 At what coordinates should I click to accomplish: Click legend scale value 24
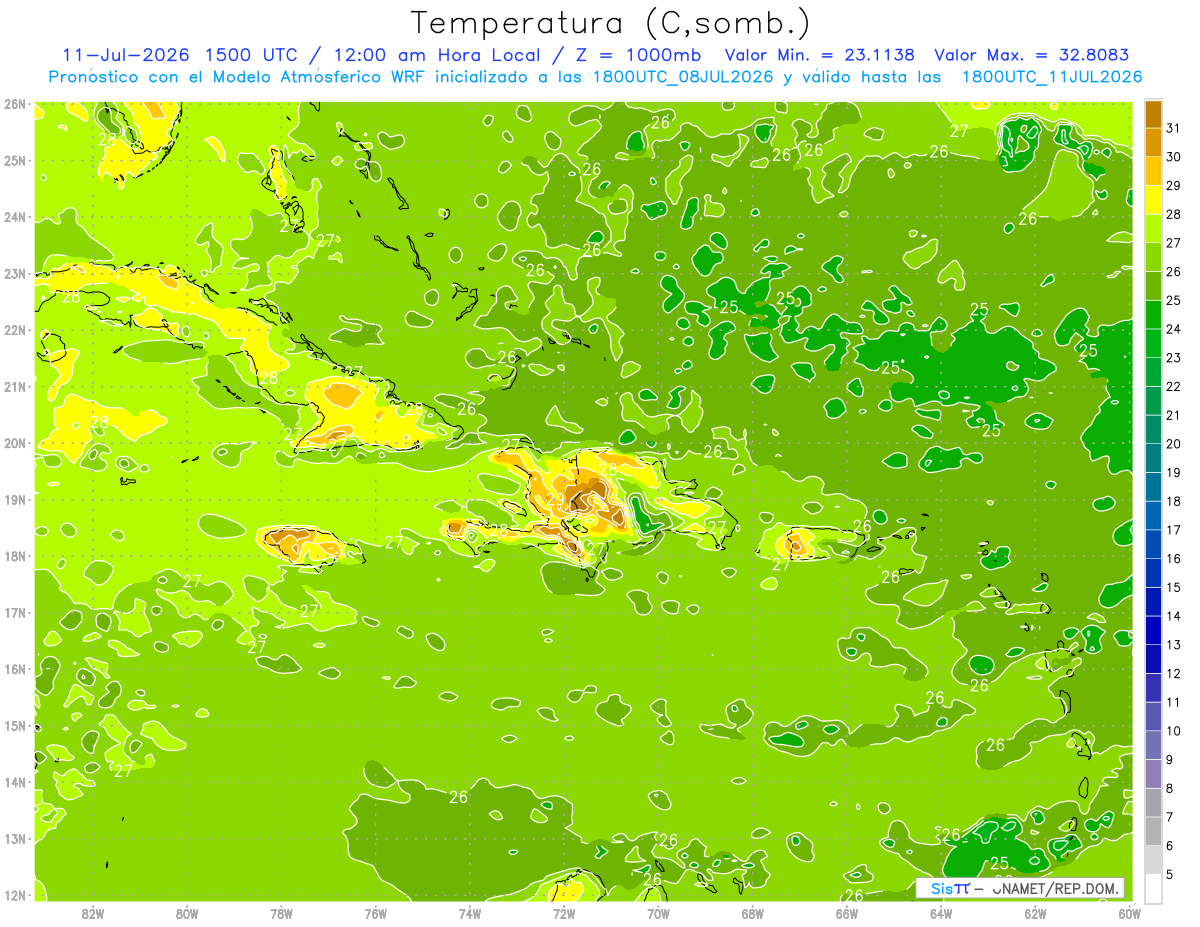click(x=1173, y=329)
